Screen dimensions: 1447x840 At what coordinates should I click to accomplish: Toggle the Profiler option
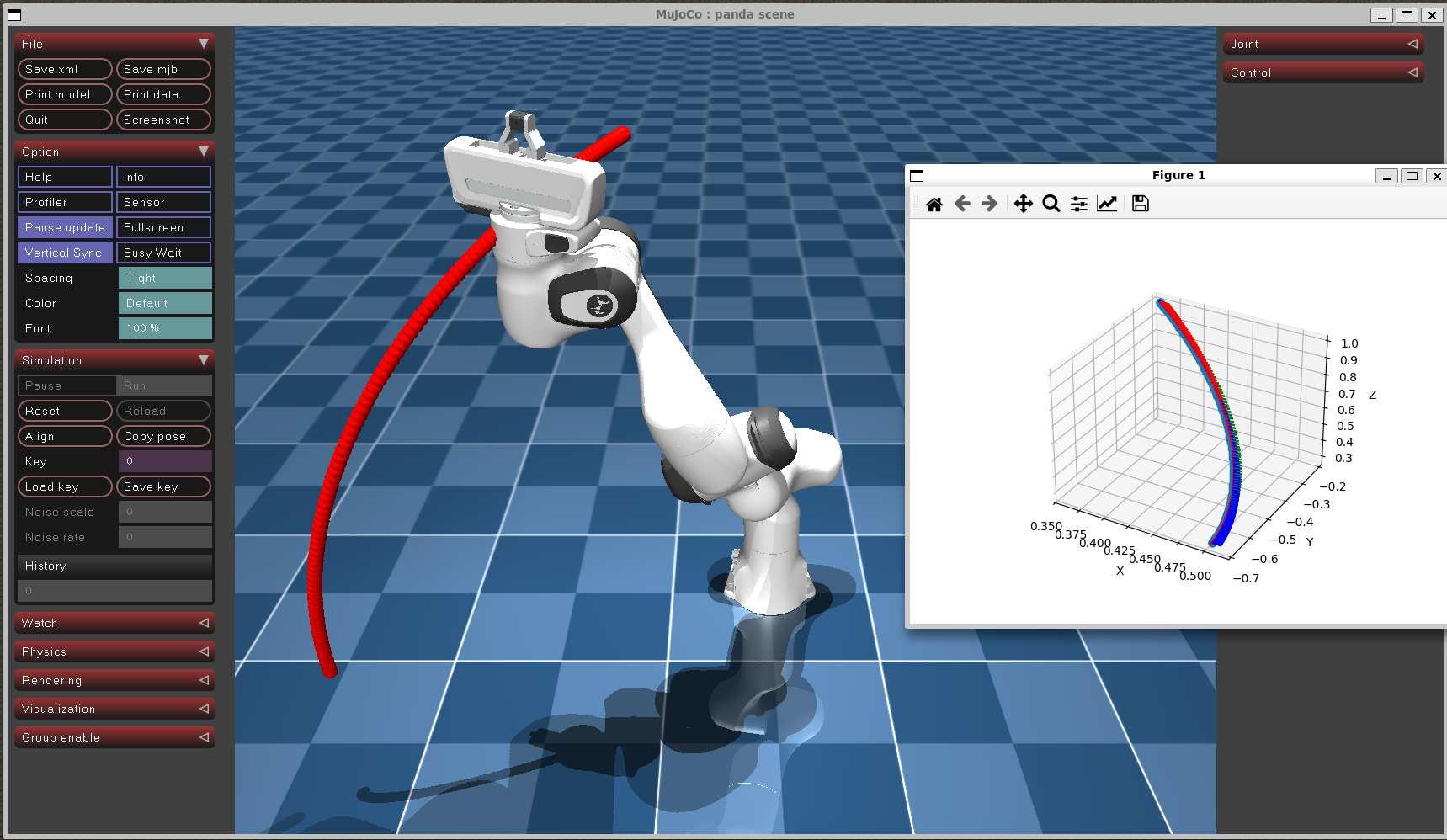pyautogui.click(x=65, y=202)
